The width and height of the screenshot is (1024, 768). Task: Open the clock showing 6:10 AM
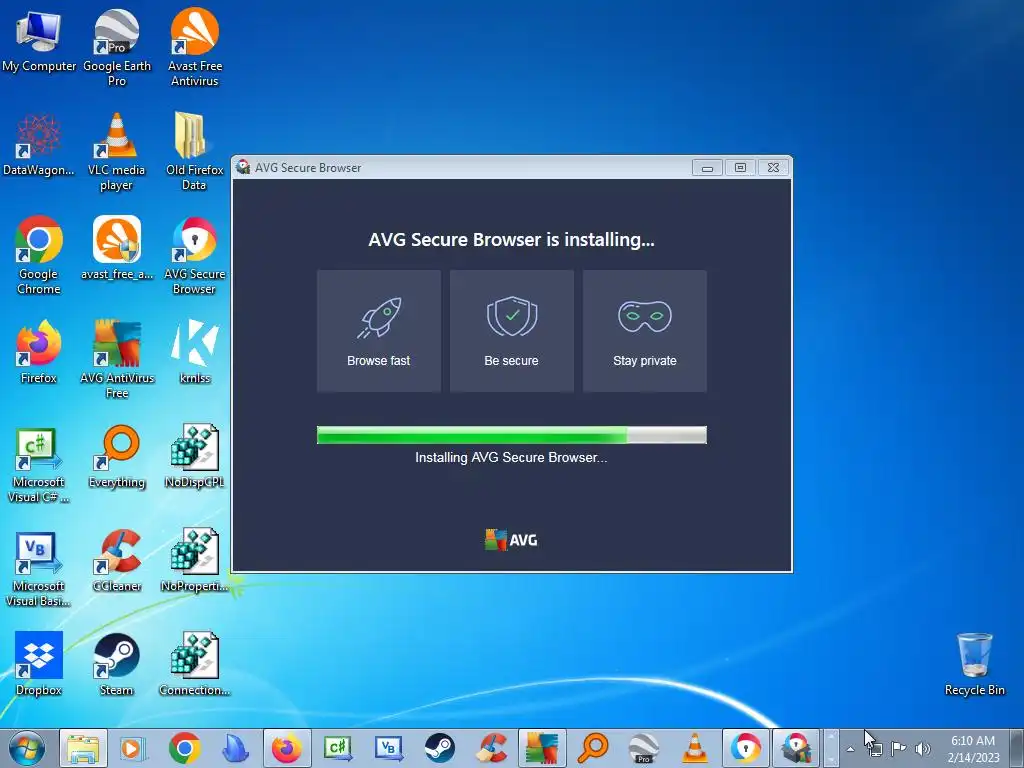[x=973, y=749]
